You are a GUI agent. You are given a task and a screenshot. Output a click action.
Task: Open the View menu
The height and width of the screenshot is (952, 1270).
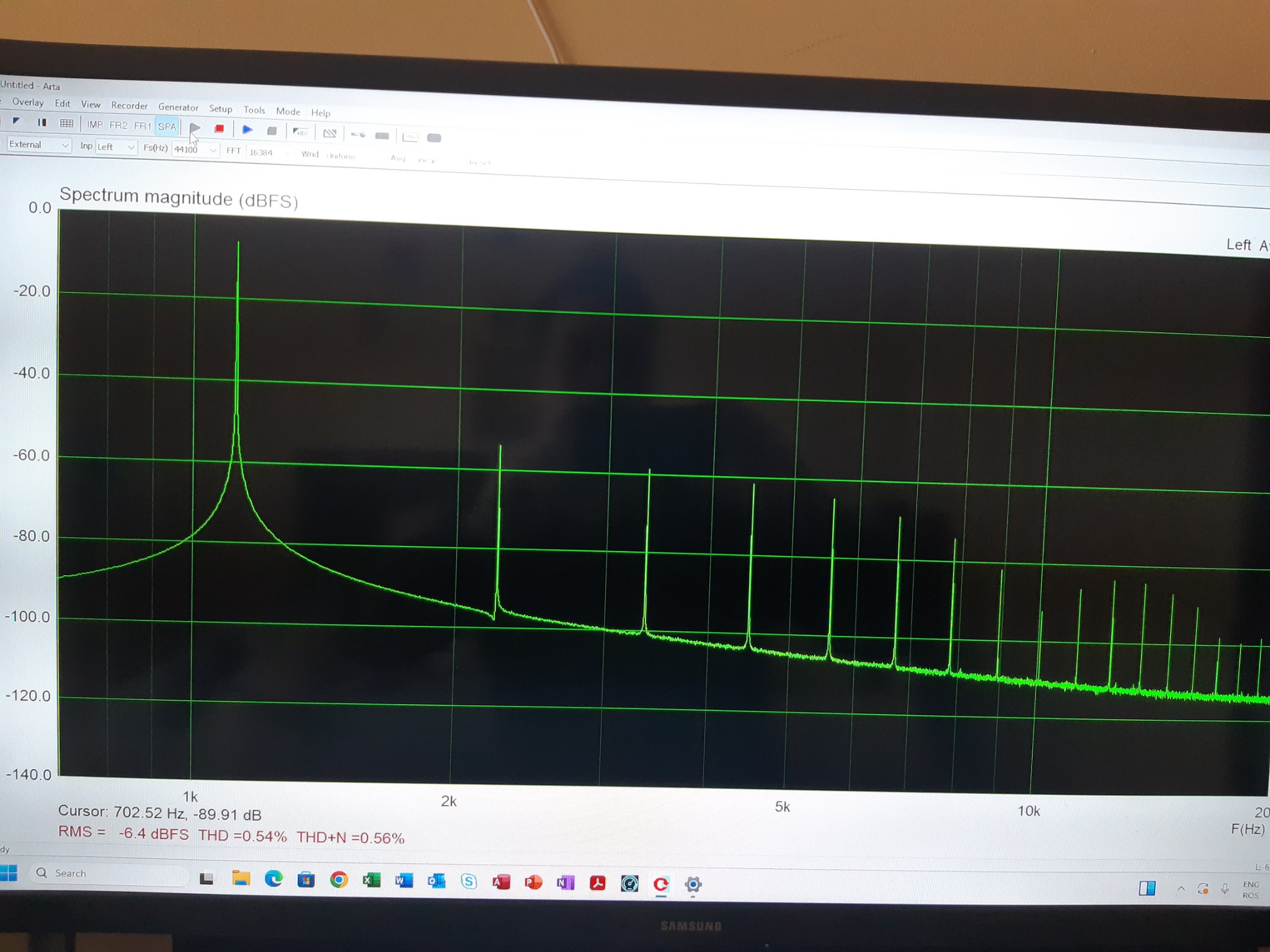point(91,105)
